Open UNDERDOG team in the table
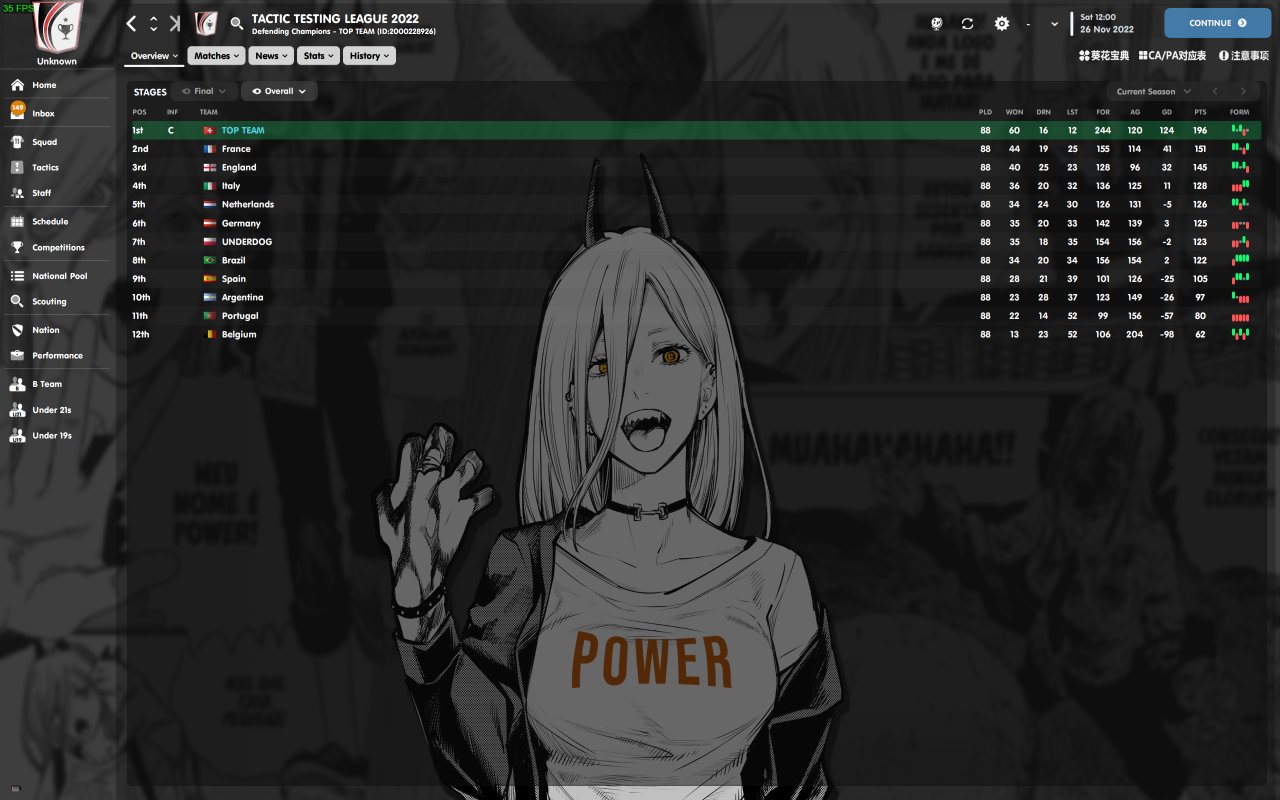Viewport: 1280px width, 800px height. pyautogui.click(x=247, y=241)
